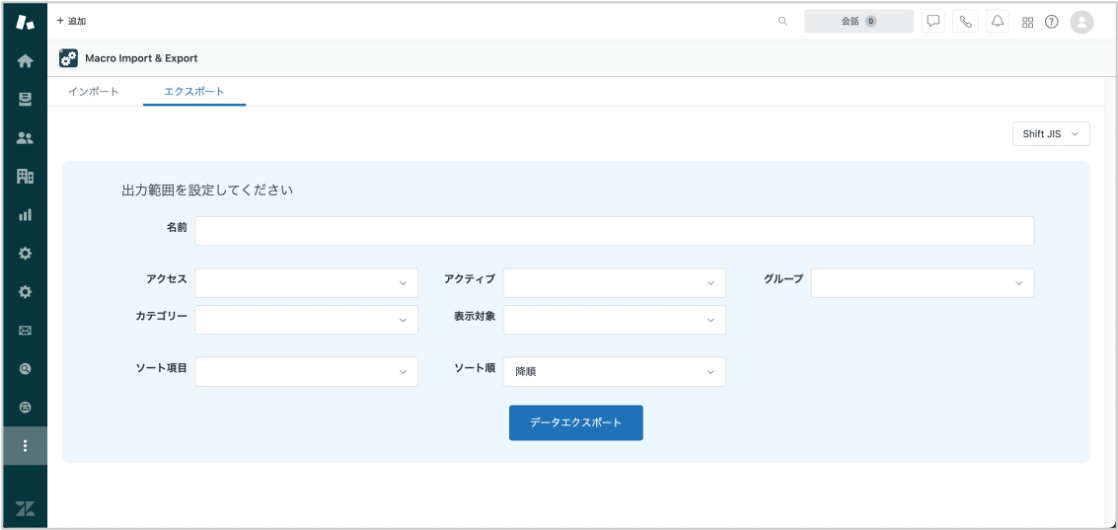Open the help question mark icon
1118x530 pixels.
pos(1052,21)
